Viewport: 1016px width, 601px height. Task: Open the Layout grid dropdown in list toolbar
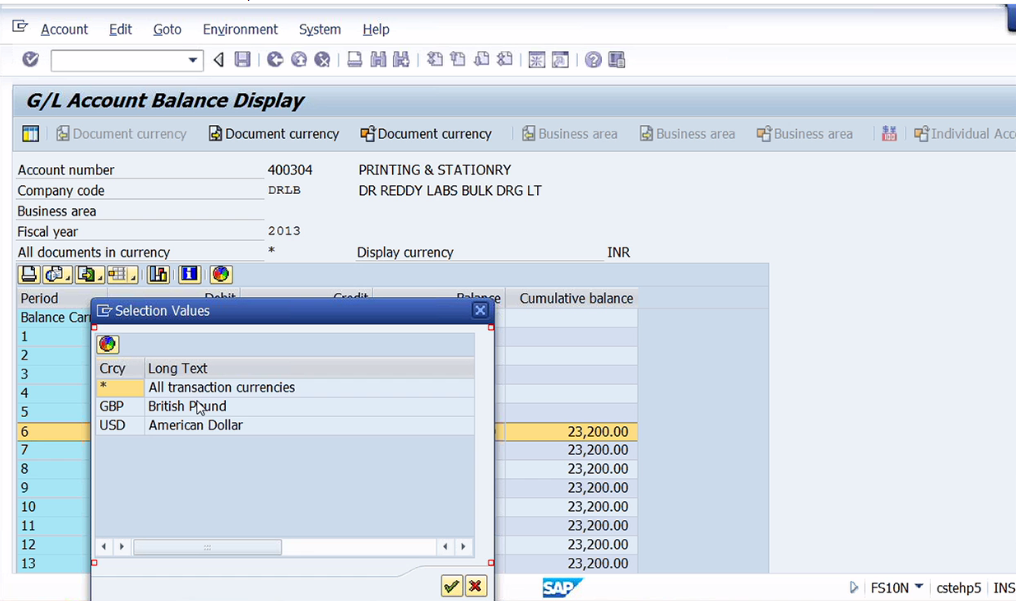point(122,274)
